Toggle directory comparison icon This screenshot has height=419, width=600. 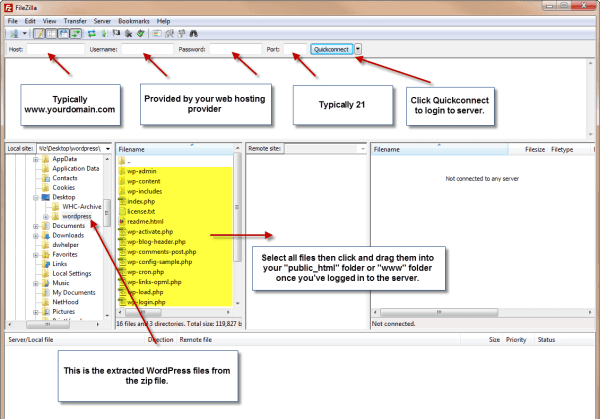point(169,34)
